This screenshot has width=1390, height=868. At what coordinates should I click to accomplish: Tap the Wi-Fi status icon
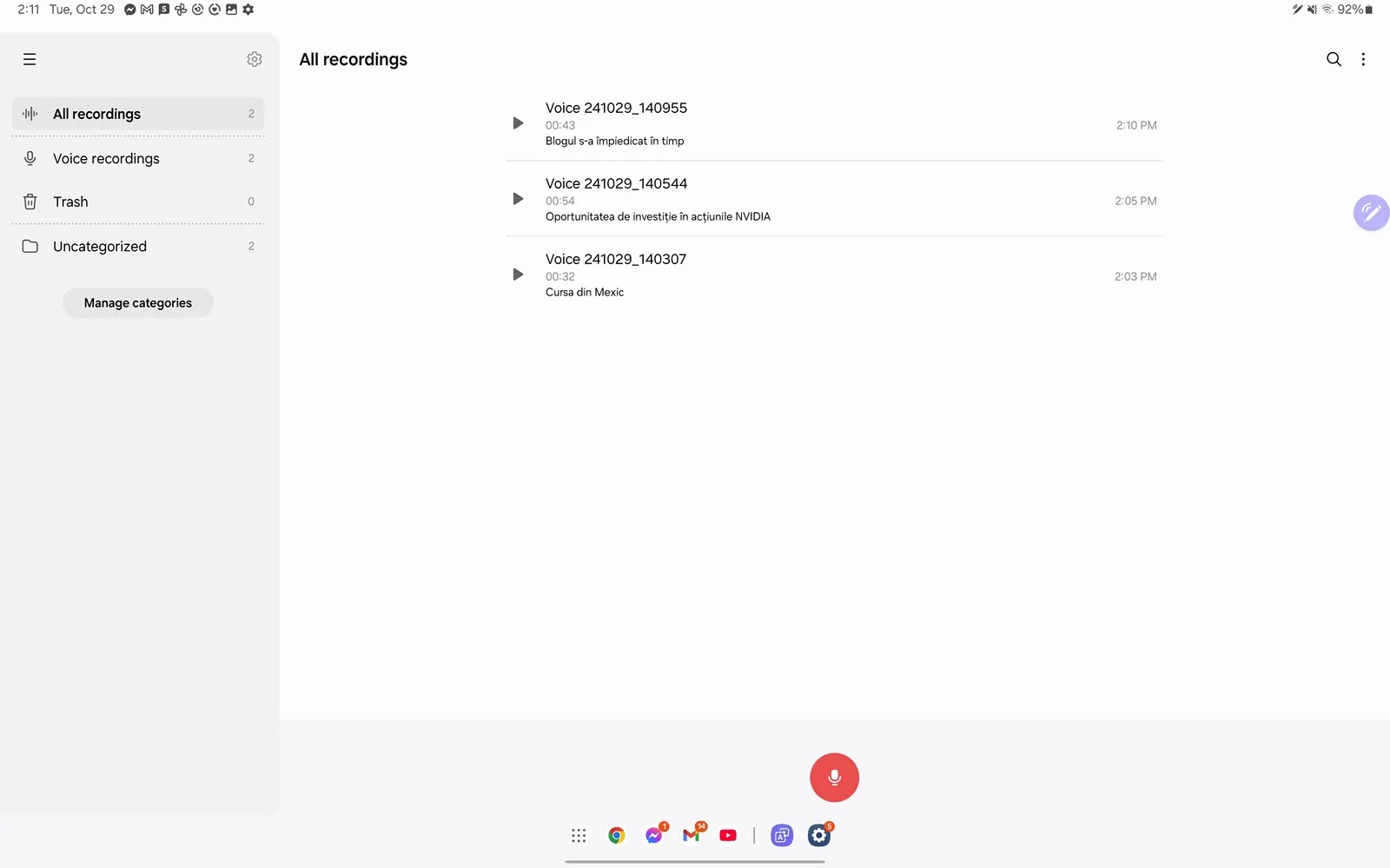(1327, 10)
